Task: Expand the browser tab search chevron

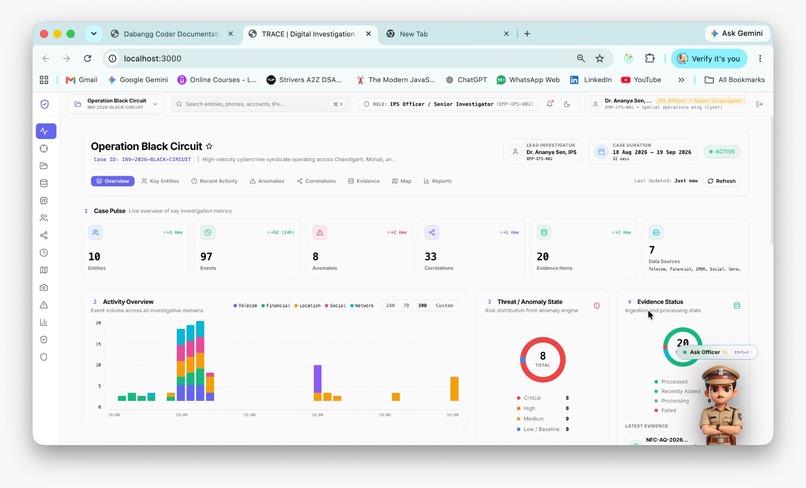Action: click(94, 34)
